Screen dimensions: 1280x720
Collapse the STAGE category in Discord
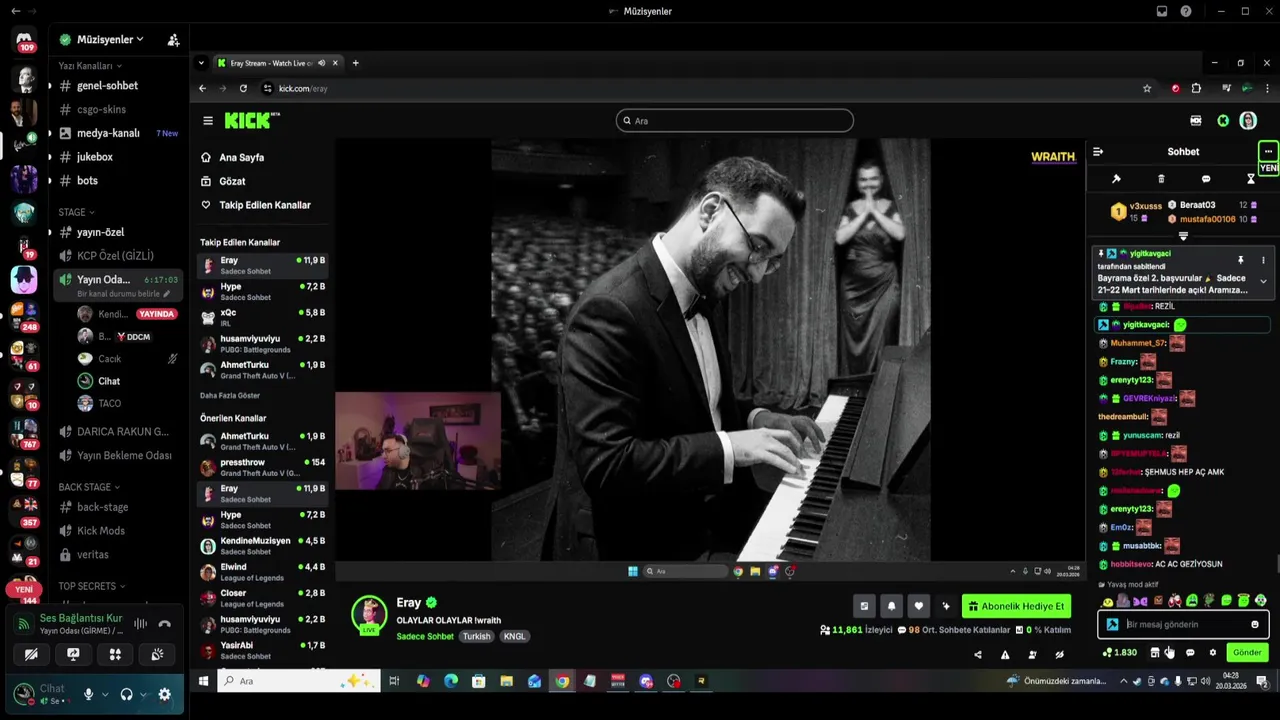[77, 212]
